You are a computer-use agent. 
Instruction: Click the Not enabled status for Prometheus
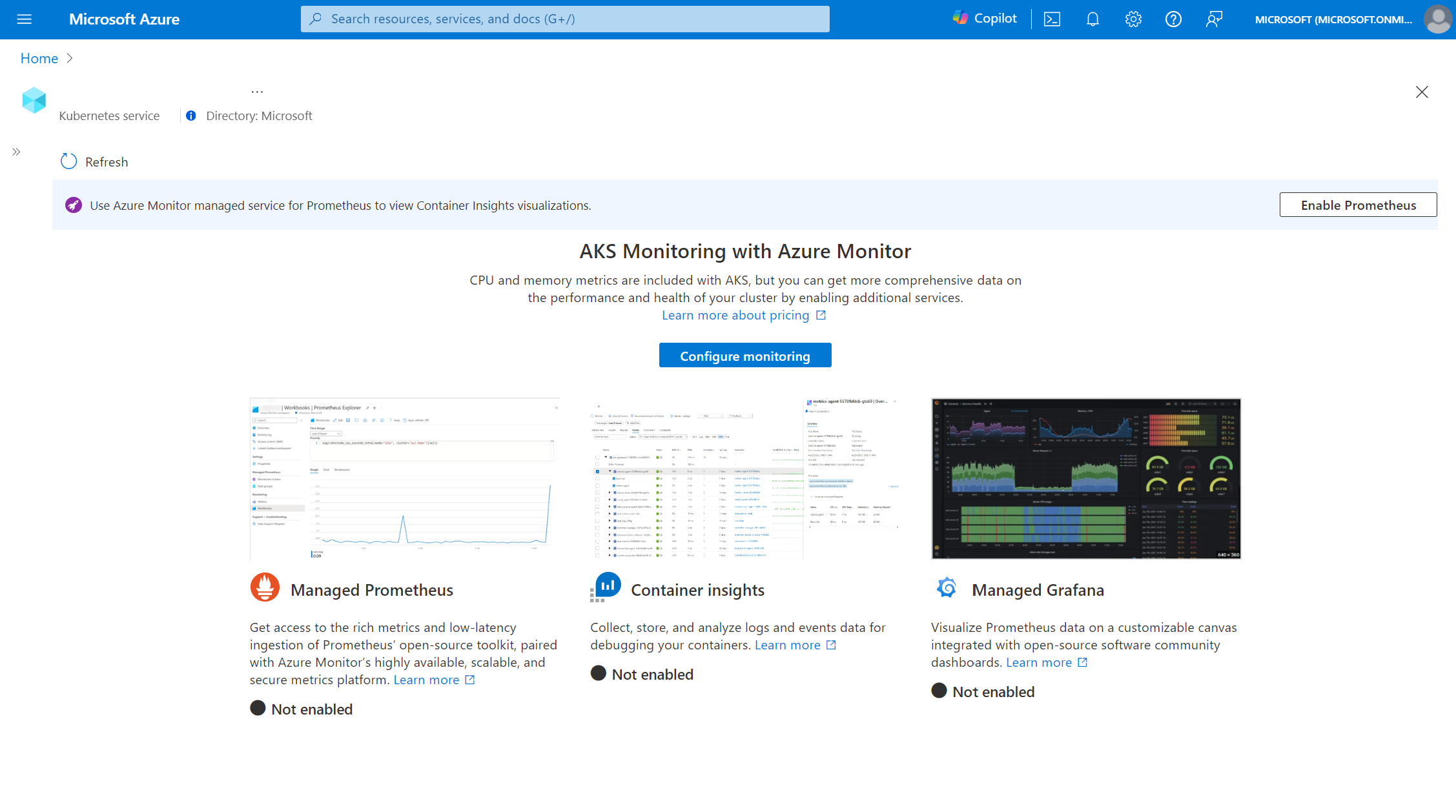302,709
